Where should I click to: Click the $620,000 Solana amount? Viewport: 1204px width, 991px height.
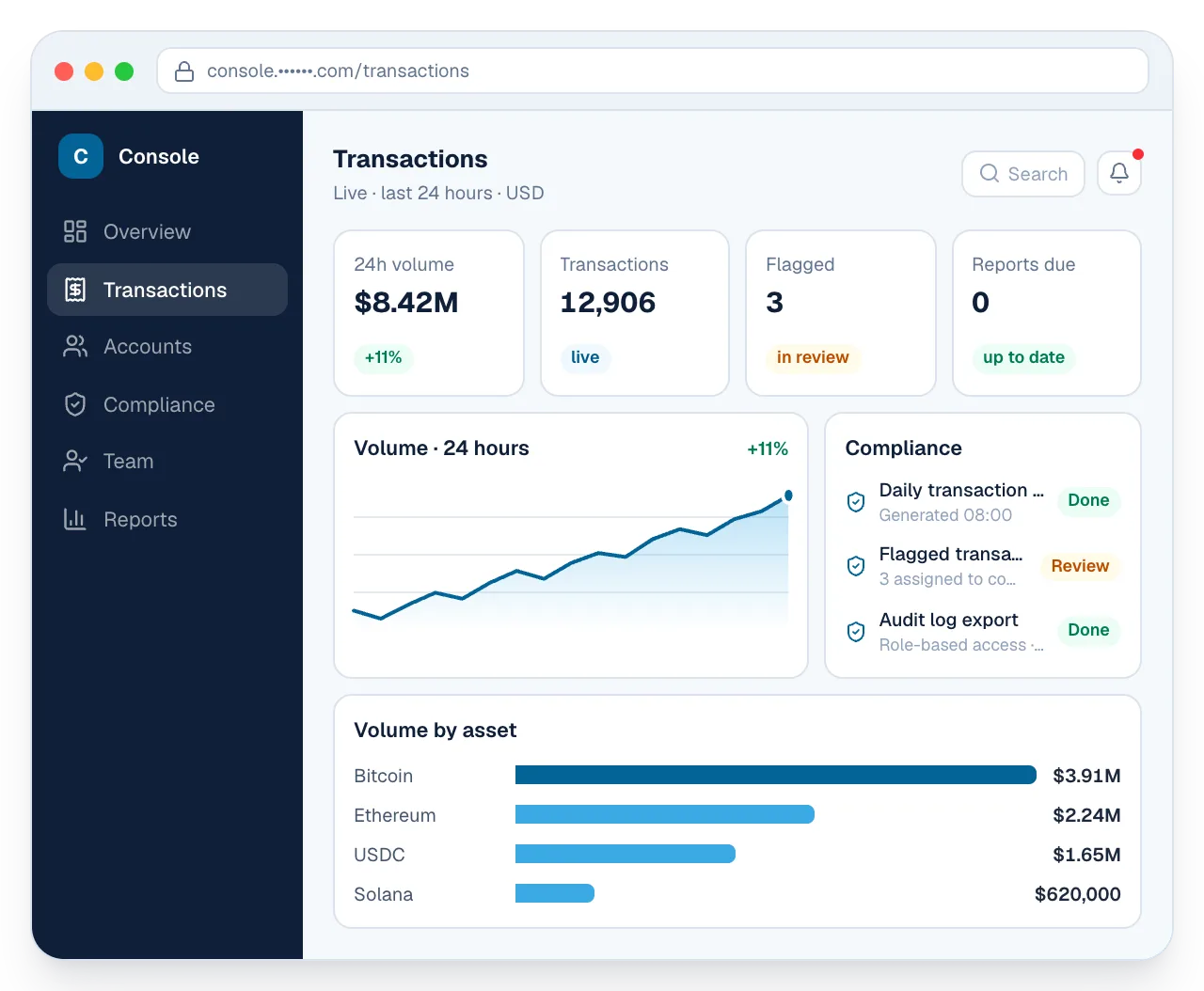1078,894
